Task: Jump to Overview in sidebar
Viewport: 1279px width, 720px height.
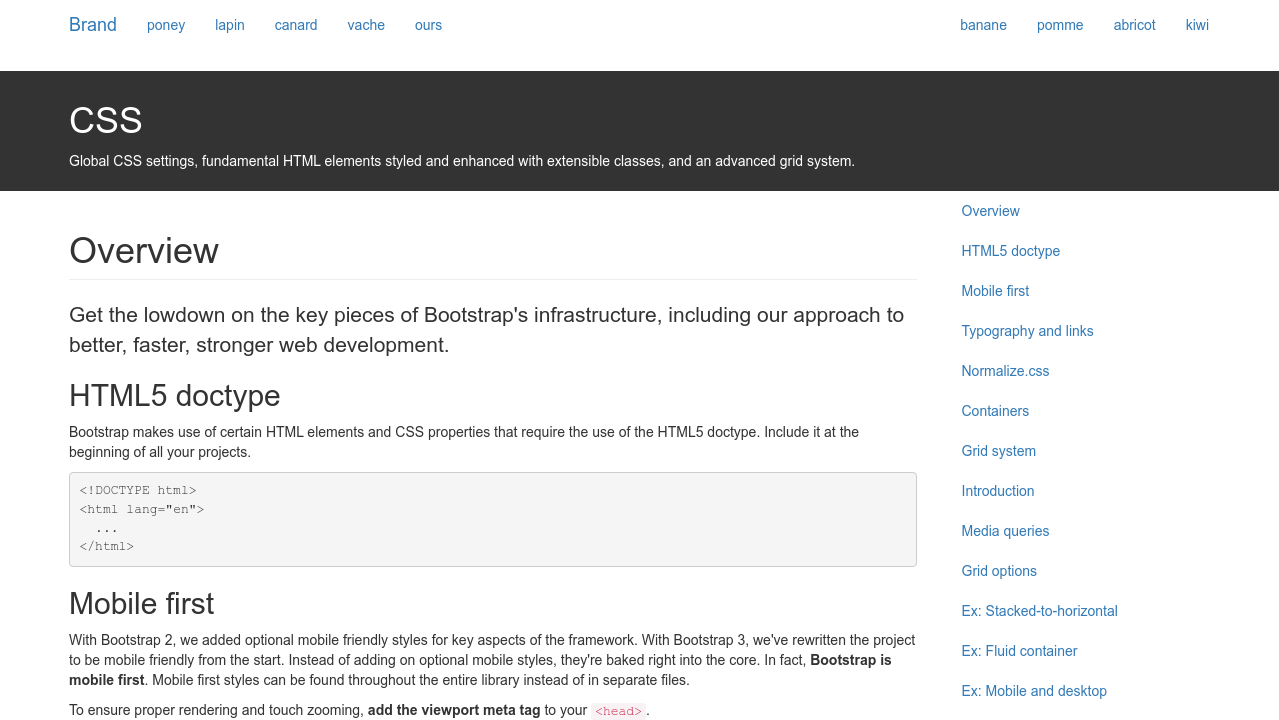Action: [990, 211]
